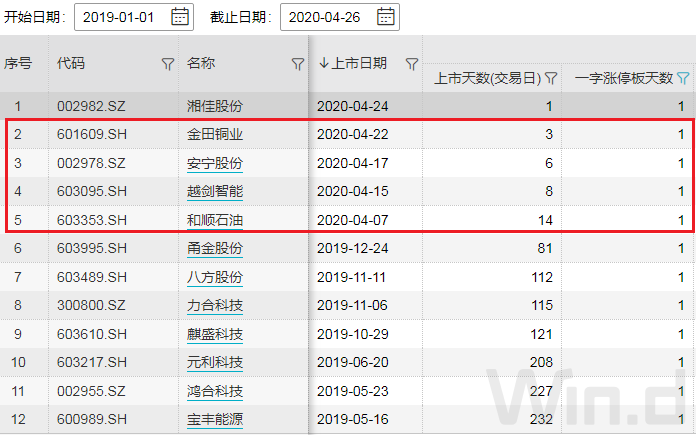Screen dimensions: 696x435
Task: Open the start date calendar picker
Action: coord(180,17)
